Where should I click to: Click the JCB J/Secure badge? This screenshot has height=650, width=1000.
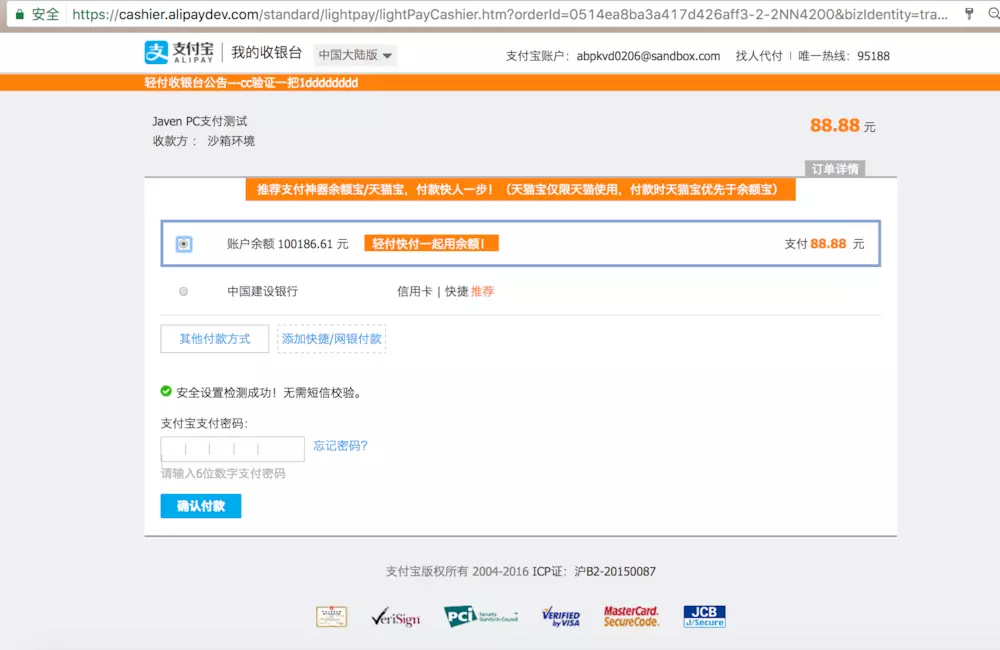704,616
